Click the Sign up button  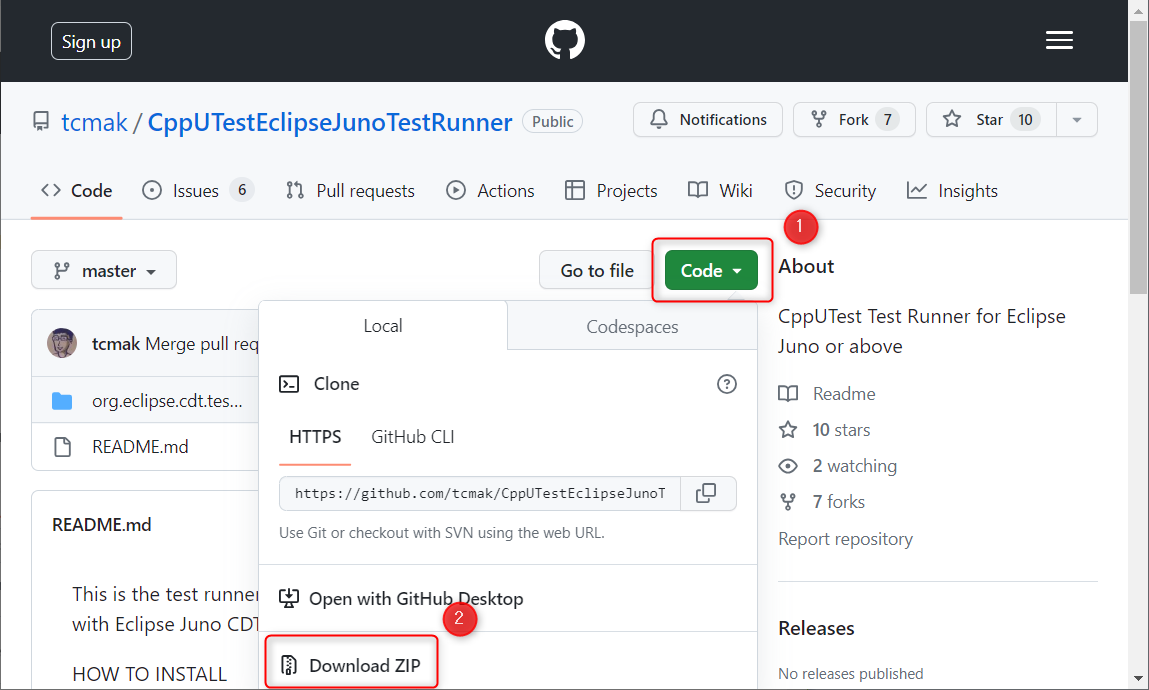pos(92,41)
